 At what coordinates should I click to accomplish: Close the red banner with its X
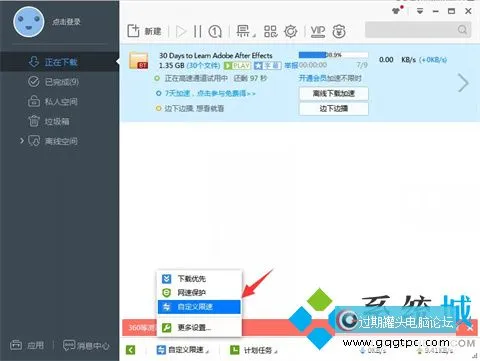click(x=470, y=328)
